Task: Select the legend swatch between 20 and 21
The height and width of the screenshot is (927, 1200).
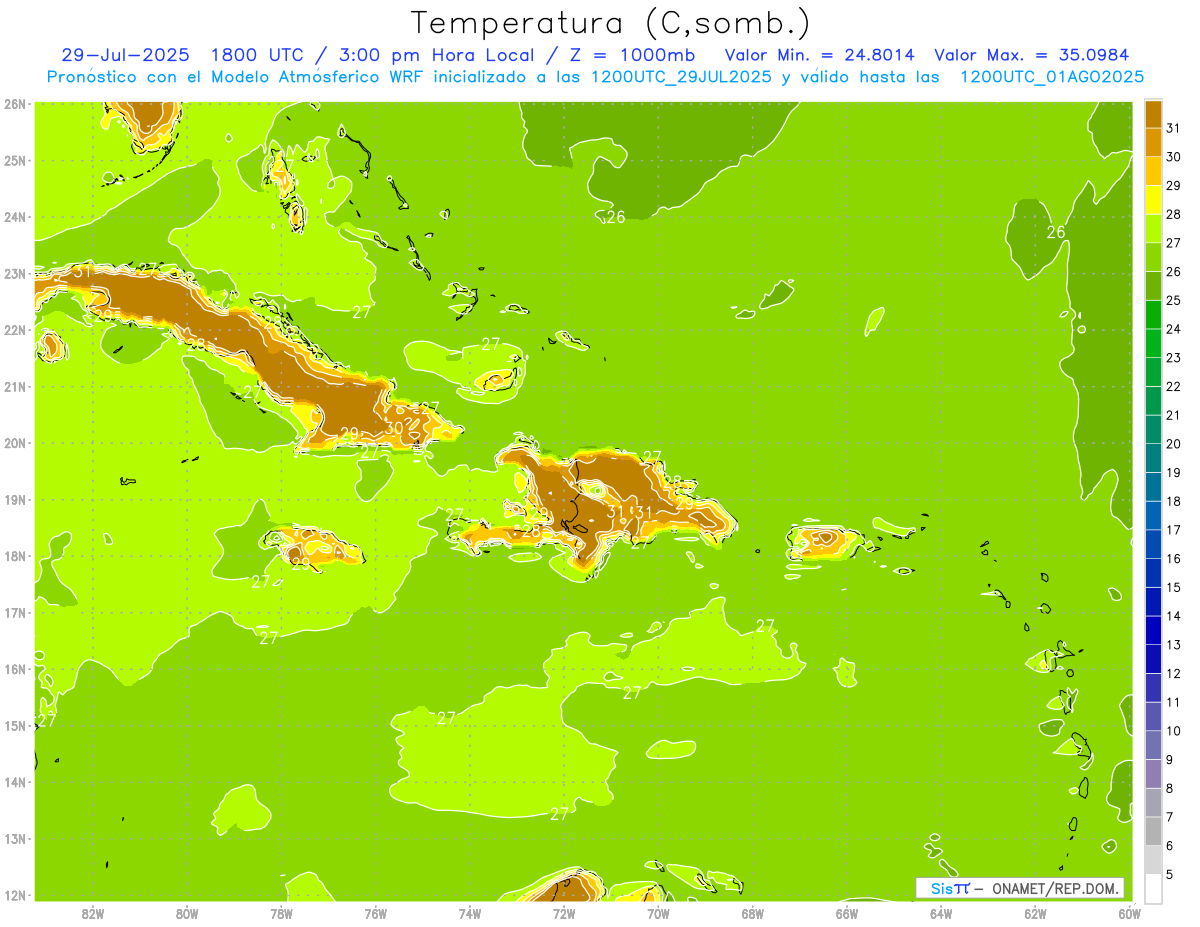Action: click(1153, 429)
